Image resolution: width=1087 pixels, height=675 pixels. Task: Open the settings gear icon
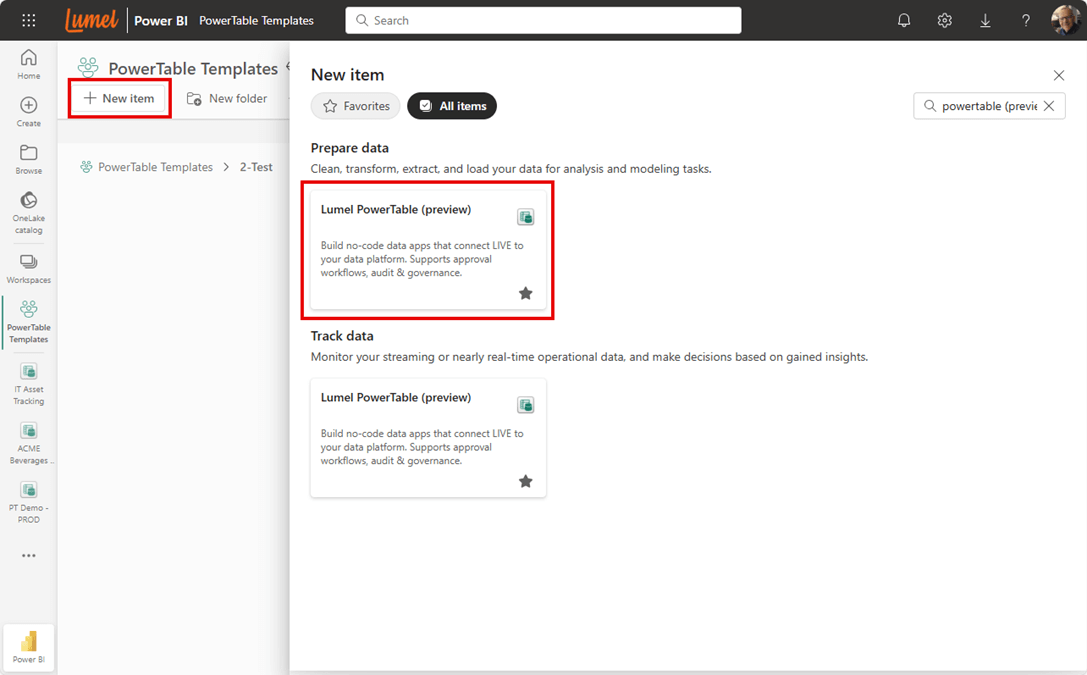(x=944, y=20)
